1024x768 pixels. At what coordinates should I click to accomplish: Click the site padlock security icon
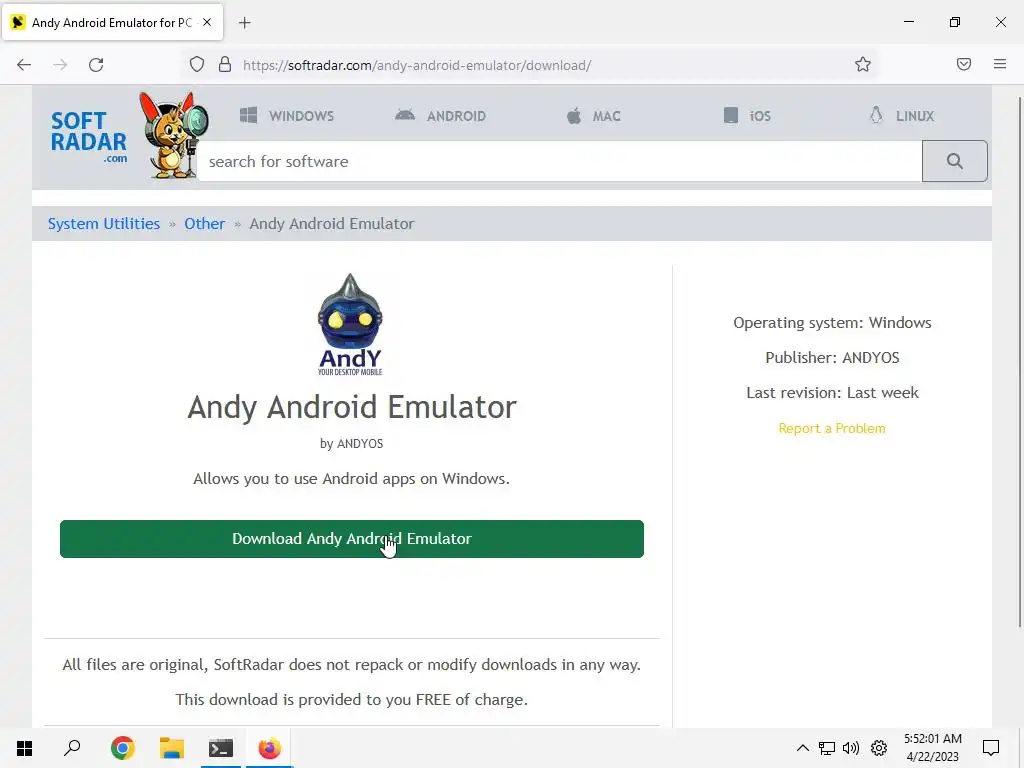point(225,64)
